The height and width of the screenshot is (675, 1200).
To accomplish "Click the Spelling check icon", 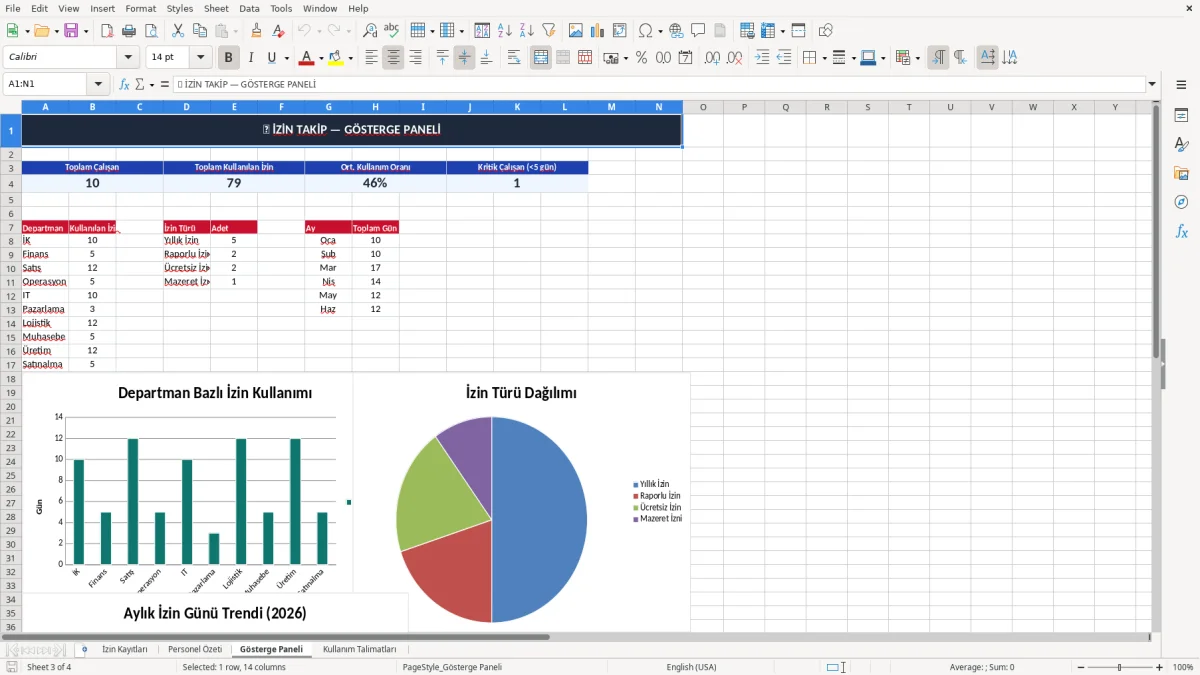I will tap(392, 31).
